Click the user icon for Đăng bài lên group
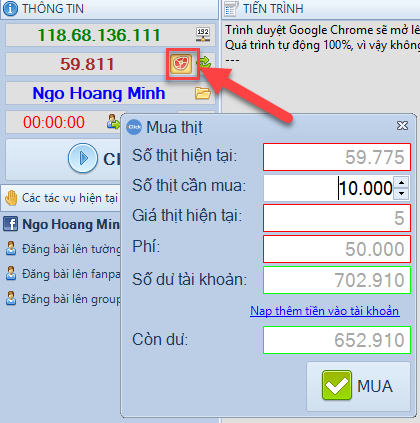420x423 pixels. point(11,299)
